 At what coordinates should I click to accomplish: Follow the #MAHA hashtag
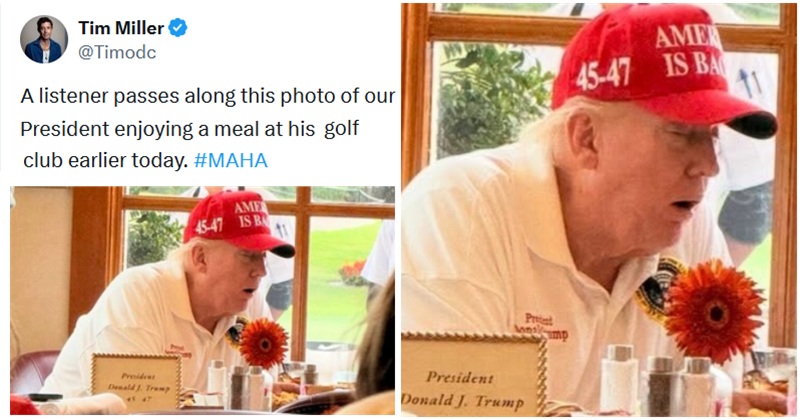[x=231, y=160]
